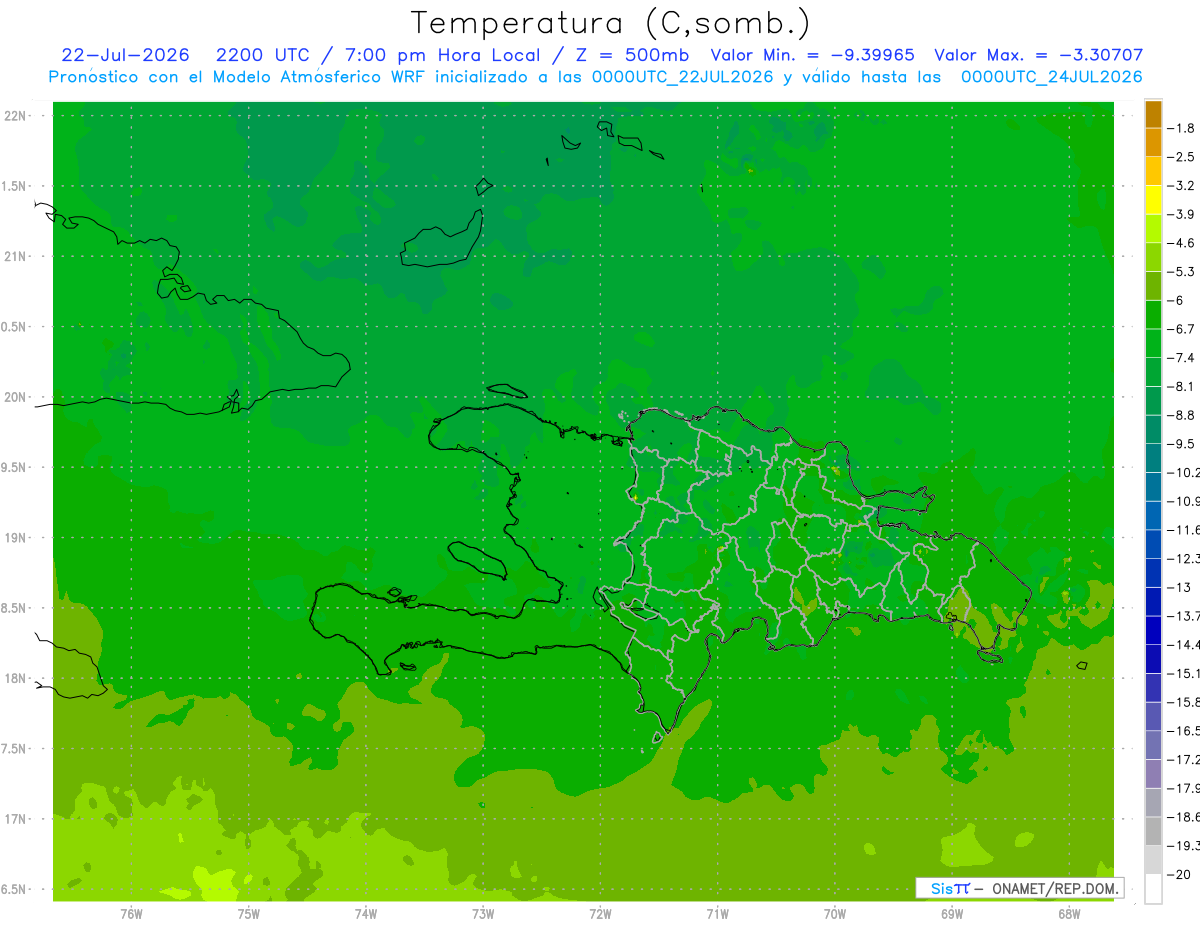Click the "76W" longitude axis label
The image size is (1200, 927).
[131, 914]
